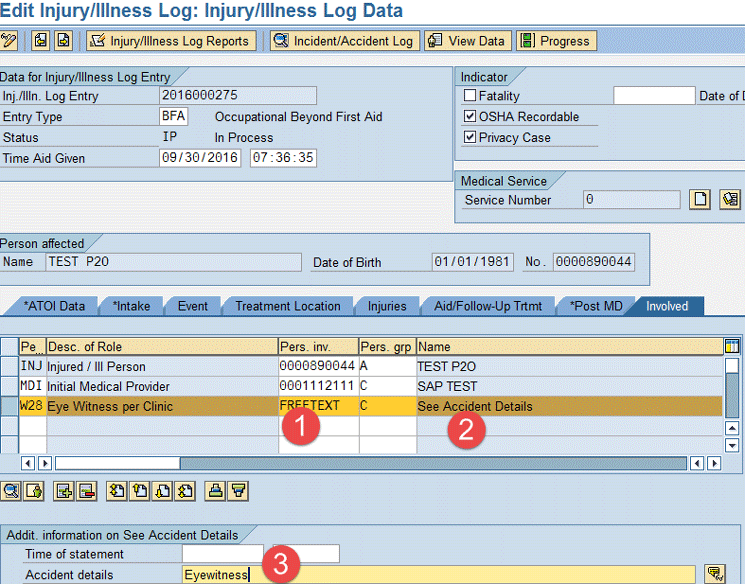The width and height of the screenshot is (745, 584).
Task: Click the Entry Type field BFA
Action: coord(173,117)
